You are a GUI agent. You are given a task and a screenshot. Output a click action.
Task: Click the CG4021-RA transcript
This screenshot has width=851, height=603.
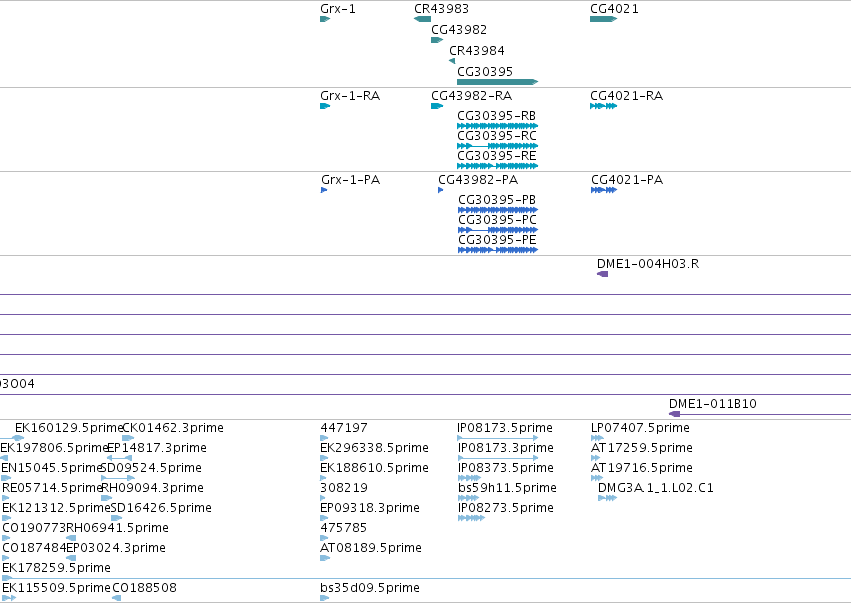click(x=604, y=106)
